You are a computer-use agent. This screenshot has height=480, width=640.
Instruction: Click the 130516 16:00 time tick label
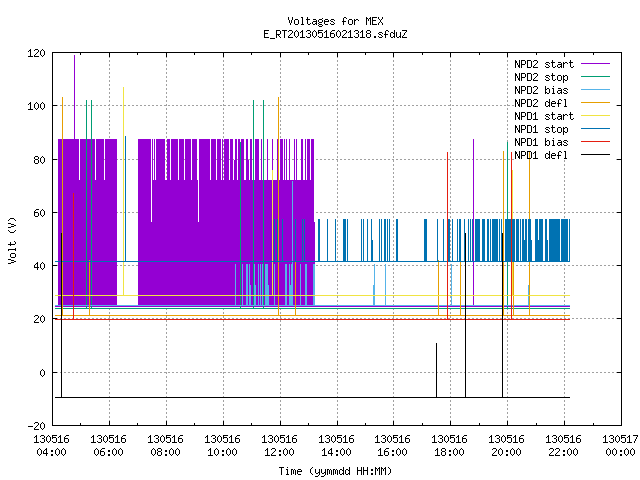pos(392,446)
